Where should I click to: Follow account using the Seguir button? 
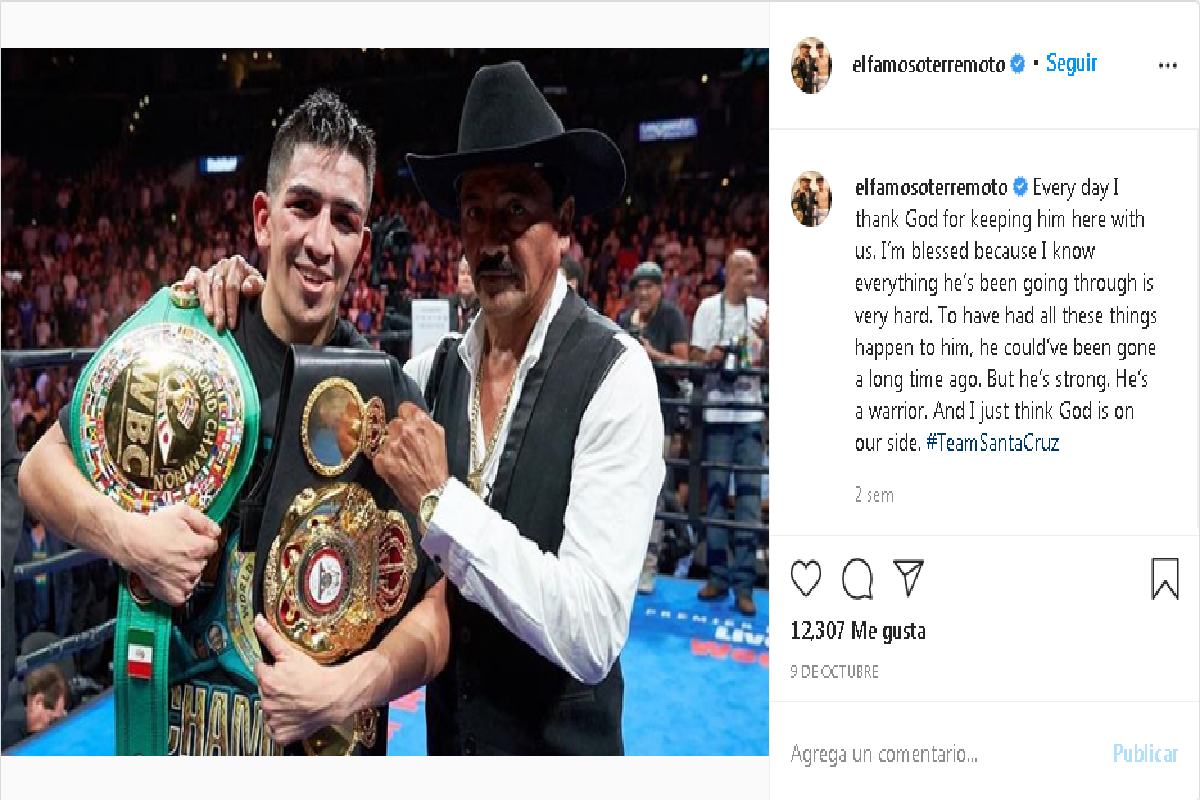(1071, 63)
